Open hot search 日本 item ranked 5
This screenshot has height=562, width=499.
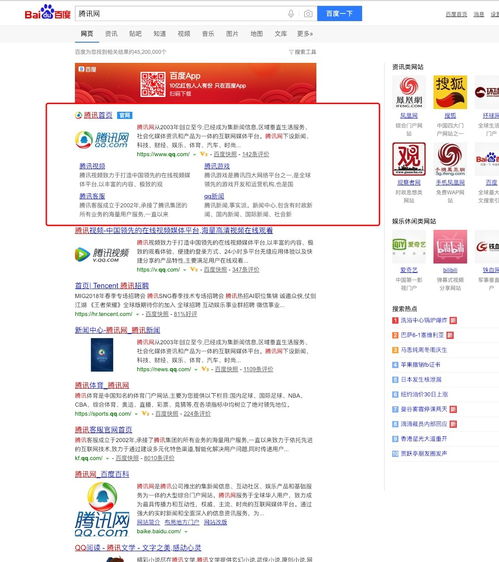pos(421,380)
